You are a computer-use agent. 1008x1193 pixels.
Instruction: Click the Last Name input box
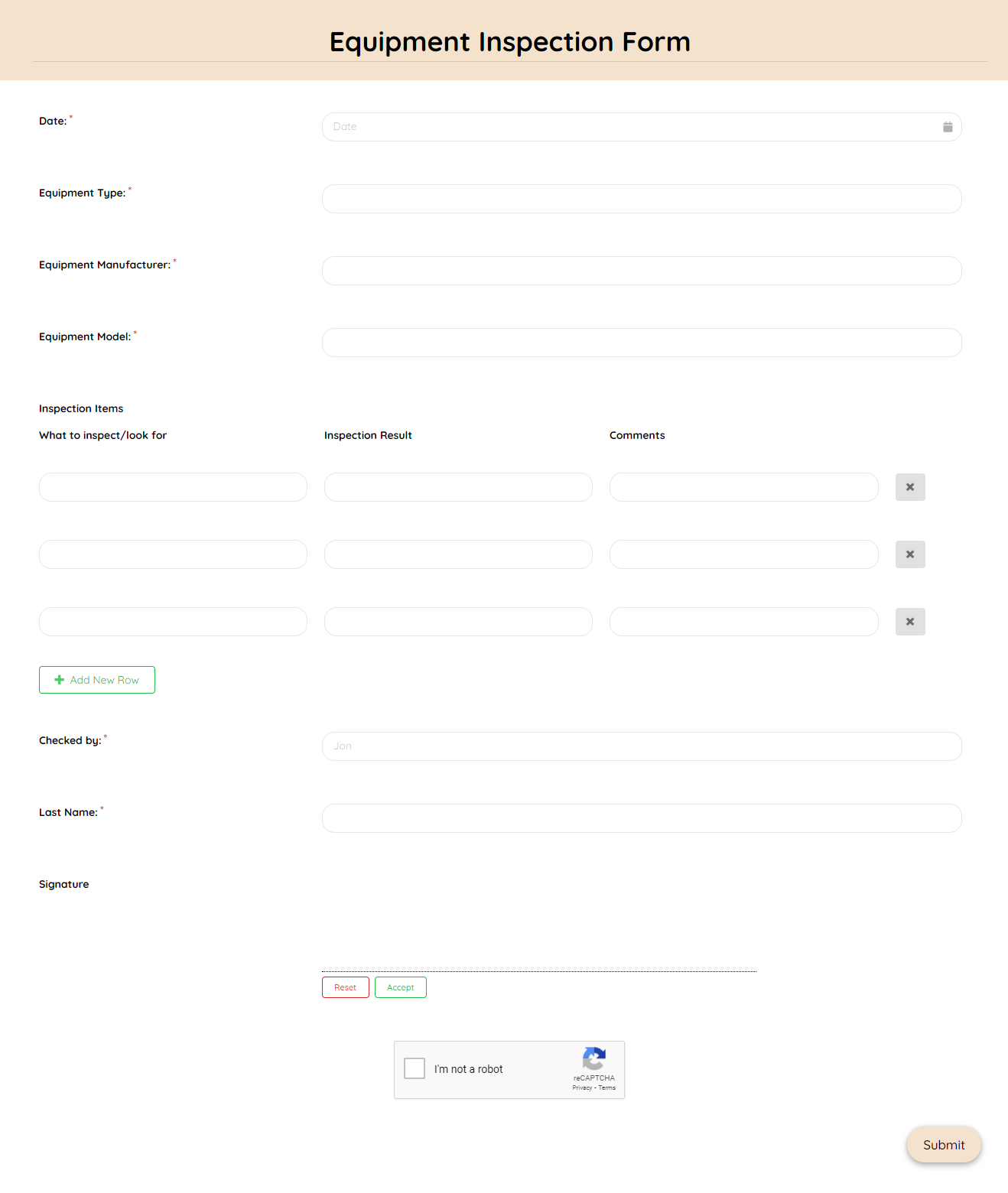click(642, 818)
